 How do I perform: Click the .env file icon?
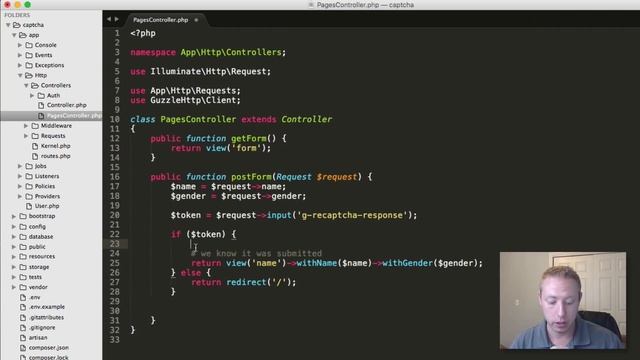(x=23, y=297)
